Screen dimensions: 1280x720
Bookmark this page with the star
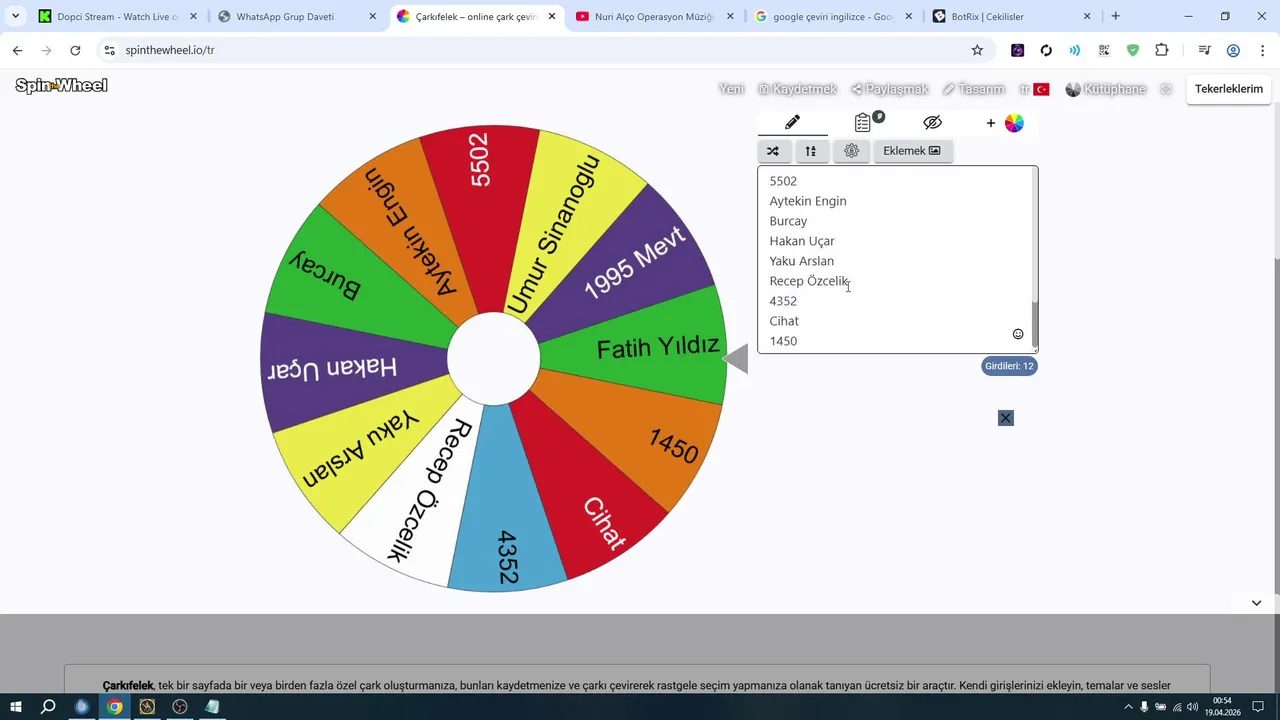[x=977, y=50]
